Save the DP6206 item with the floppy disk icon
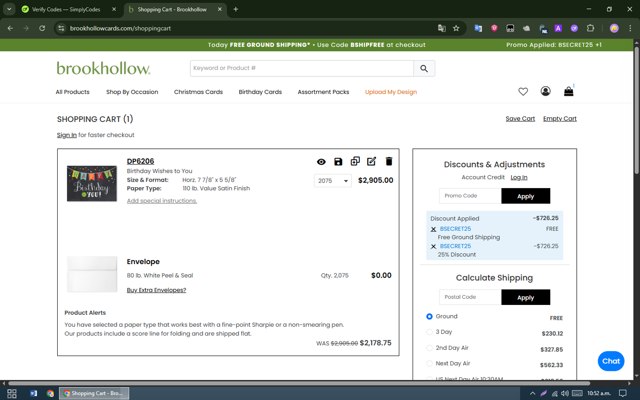Viewport: 640px width, 400px height. coord(338,162)
